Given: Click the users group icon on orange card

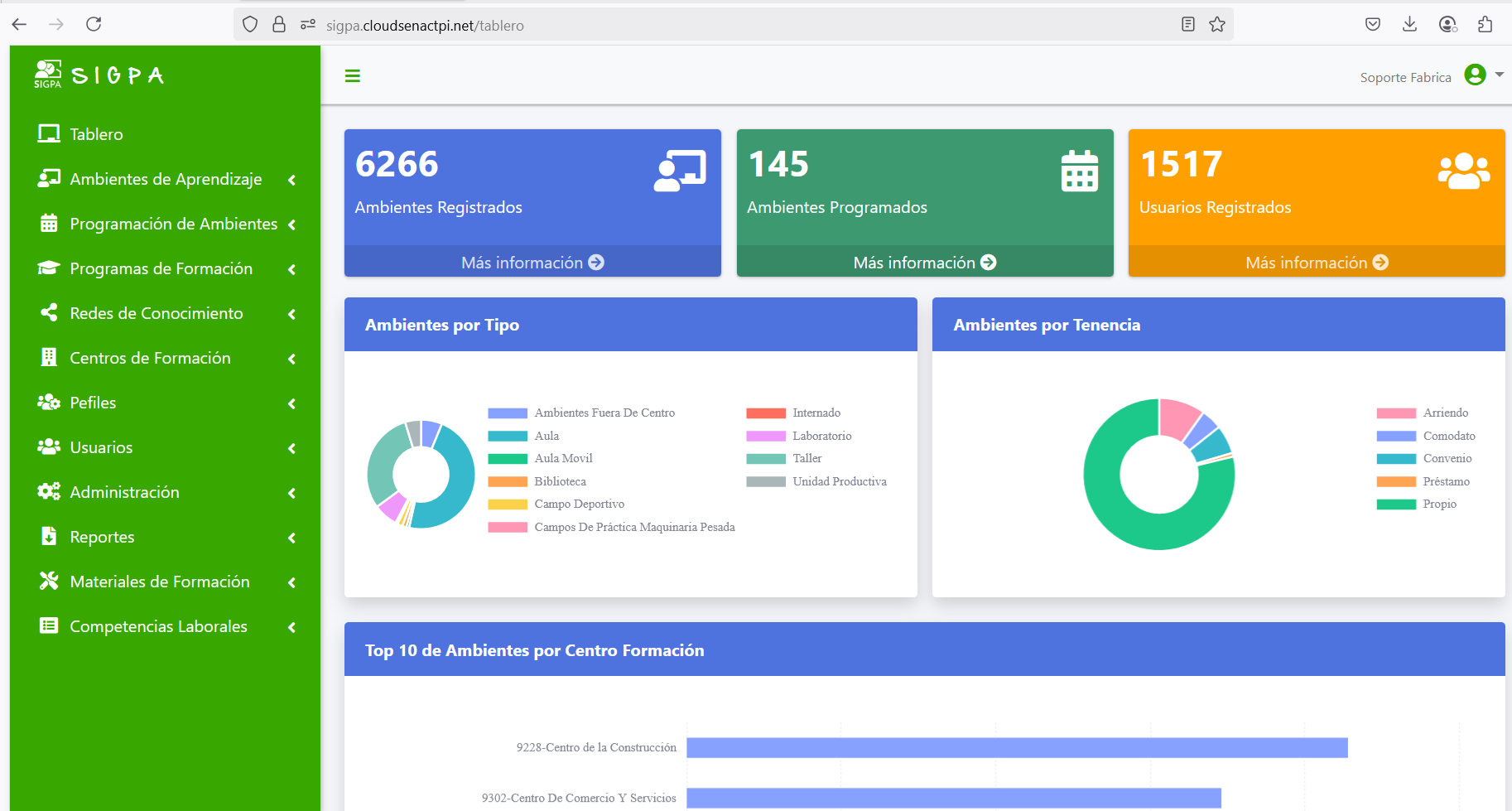Looking at the screenshot, I should click(1463, 171).
